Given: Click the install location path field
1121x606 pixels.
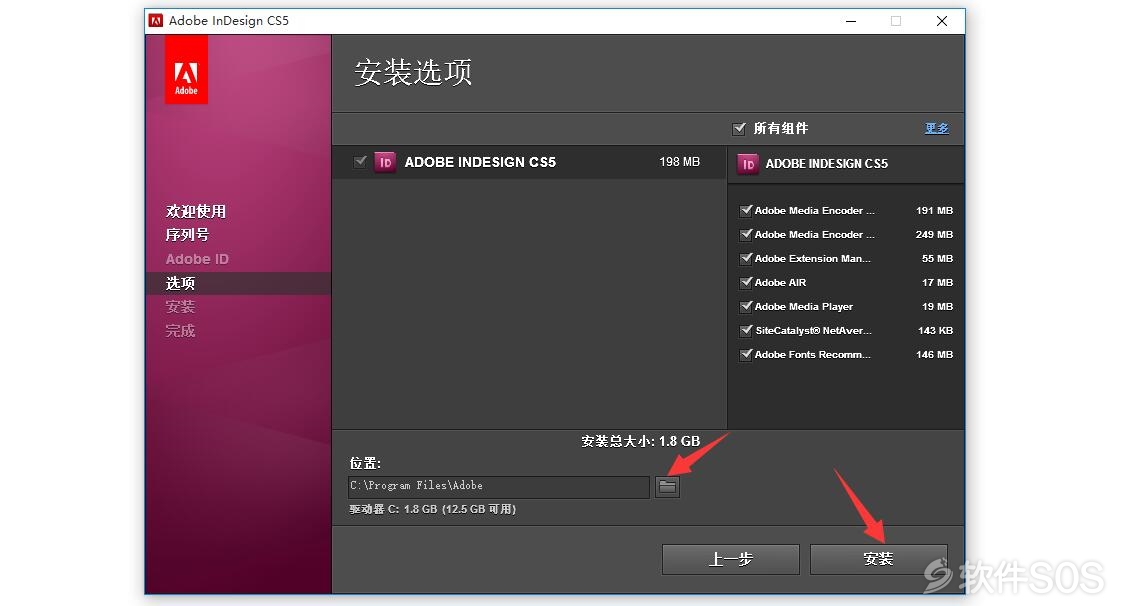Looking at the screenshot, I should pos(498,487).
